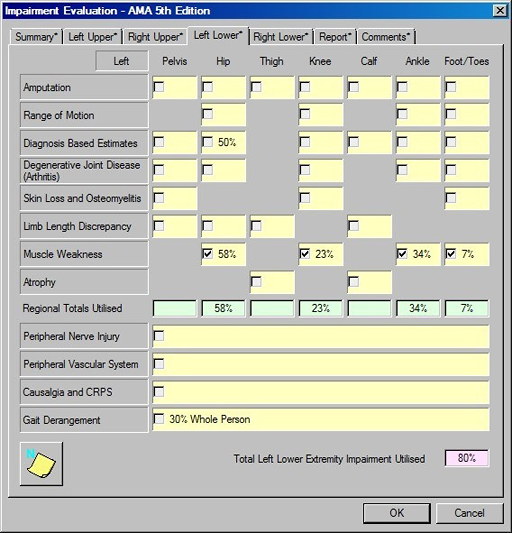Click the Hip regional total 58% field
512x533 pixels.
tap(223, 308)
